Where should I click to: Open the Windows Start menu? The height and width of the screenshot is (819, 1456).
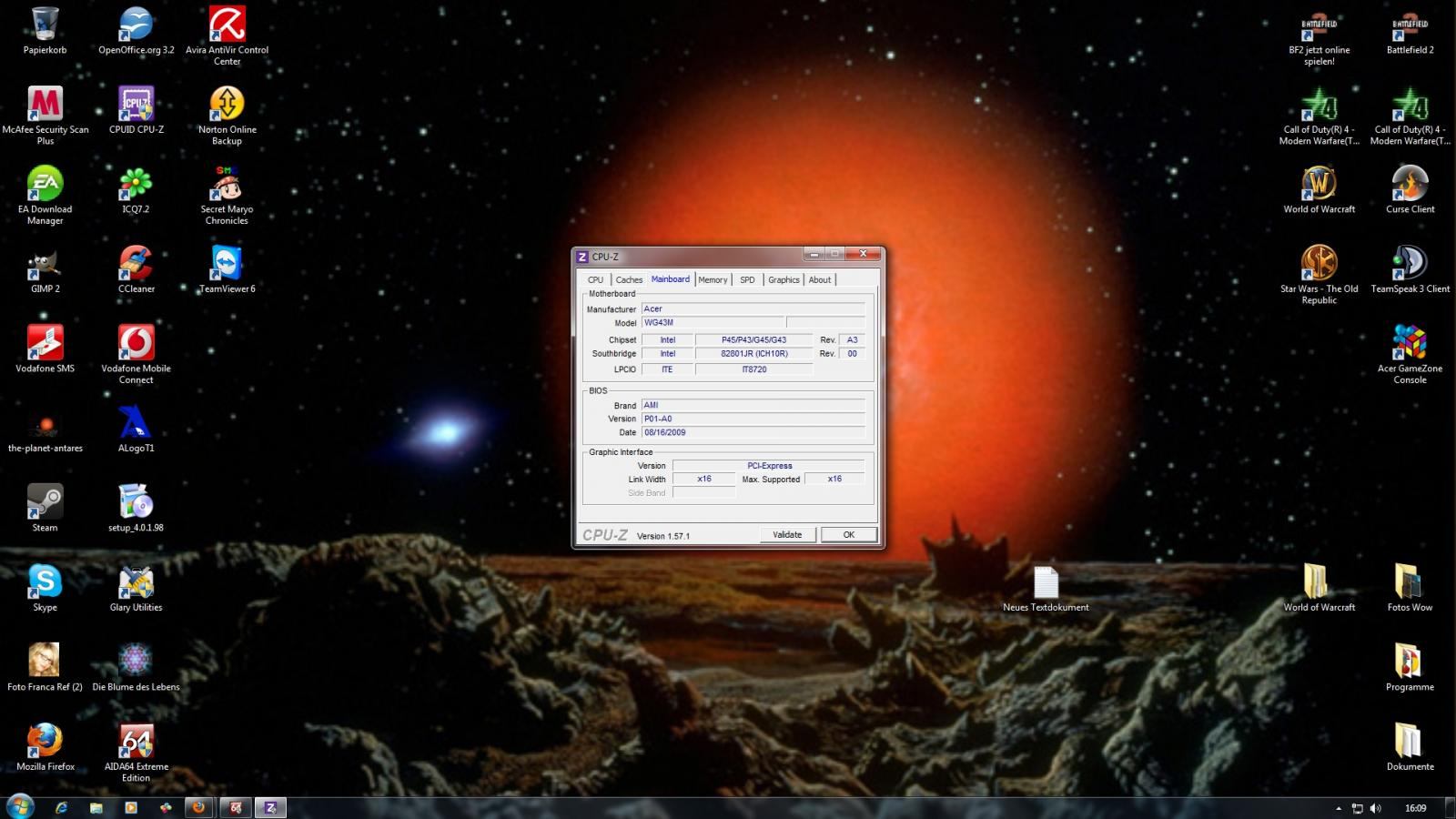19,806
